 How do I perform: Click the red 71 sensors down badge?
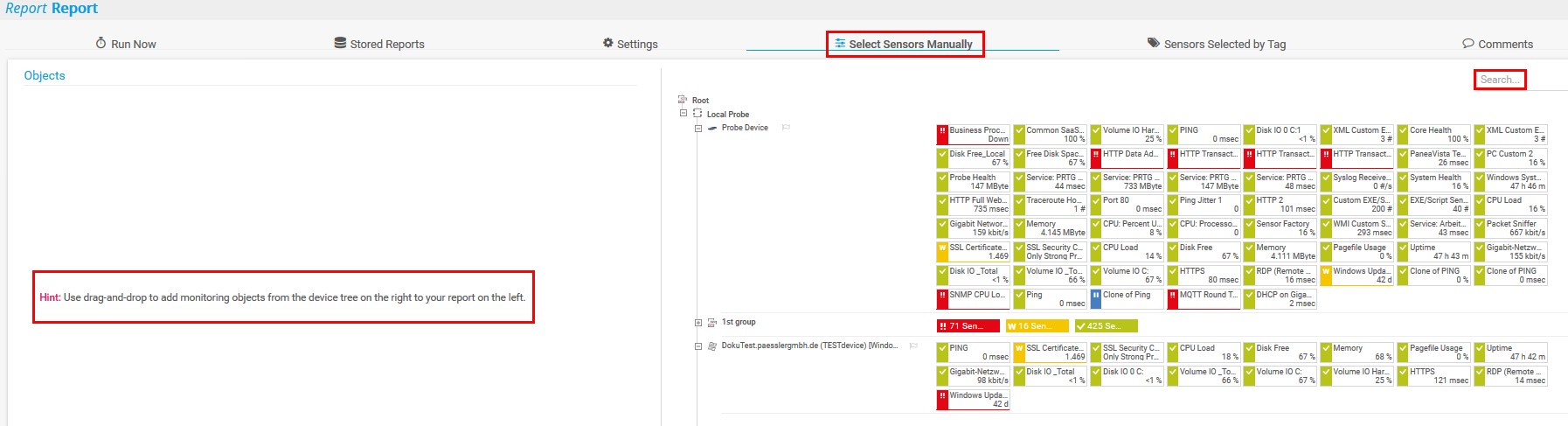(x=968, y=326)
